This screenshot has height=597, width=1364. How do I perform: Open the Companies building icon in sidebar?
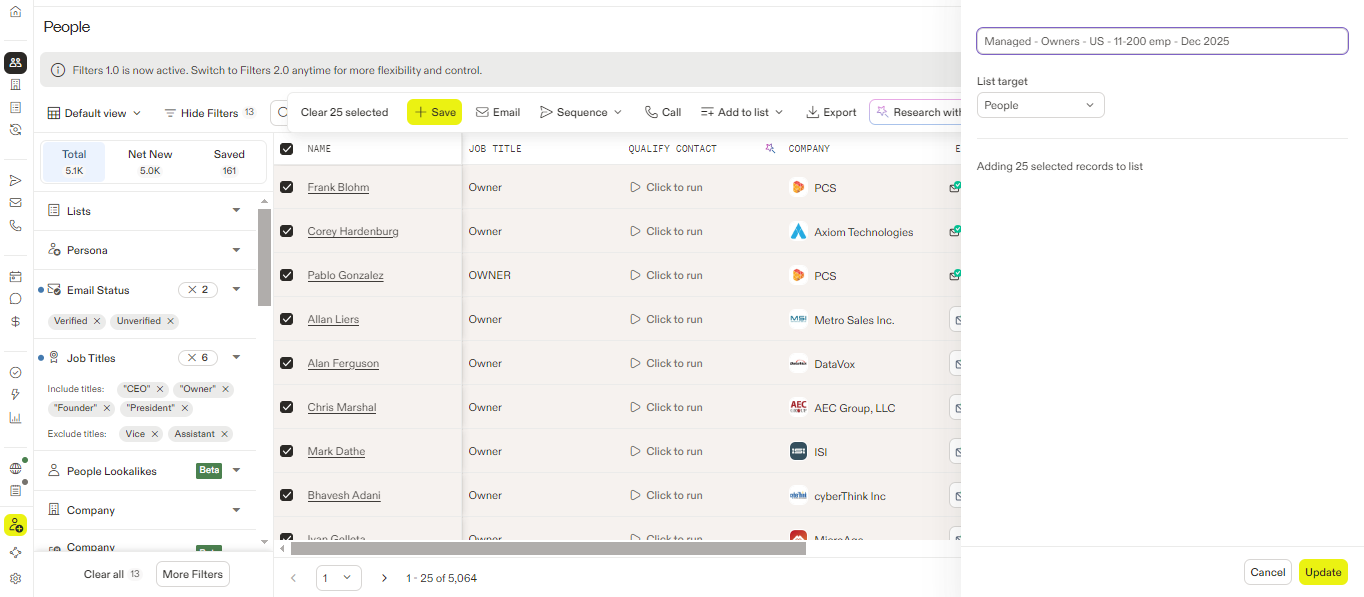tap(15, 85)
